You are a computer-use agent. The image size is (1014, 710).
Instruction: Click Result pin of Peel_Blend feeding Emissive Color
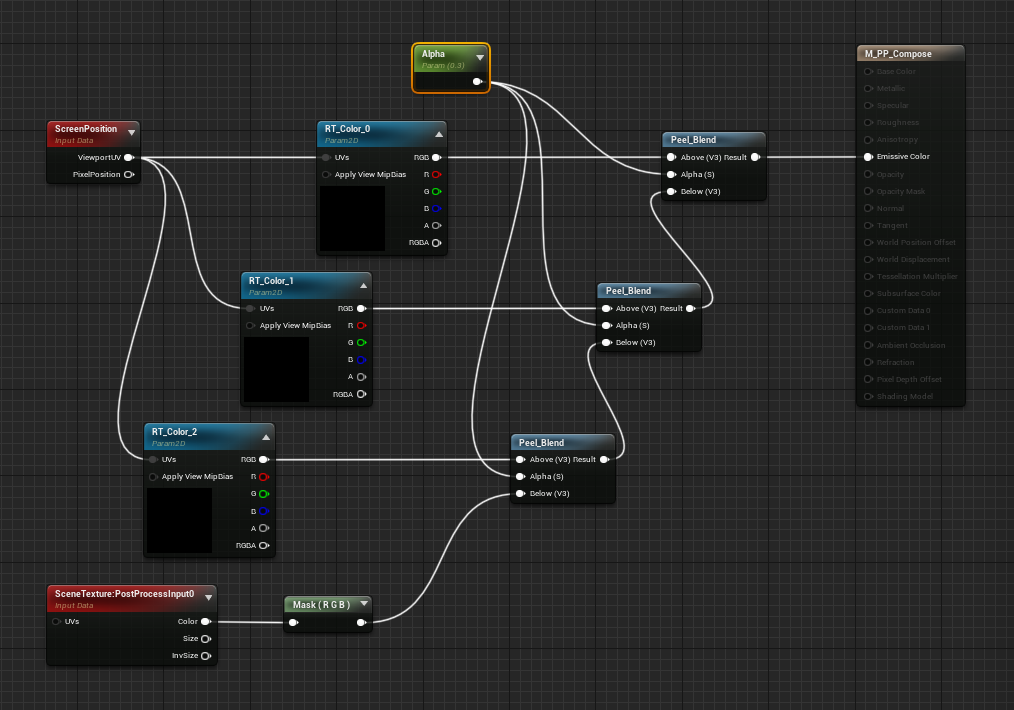(755, 157)
